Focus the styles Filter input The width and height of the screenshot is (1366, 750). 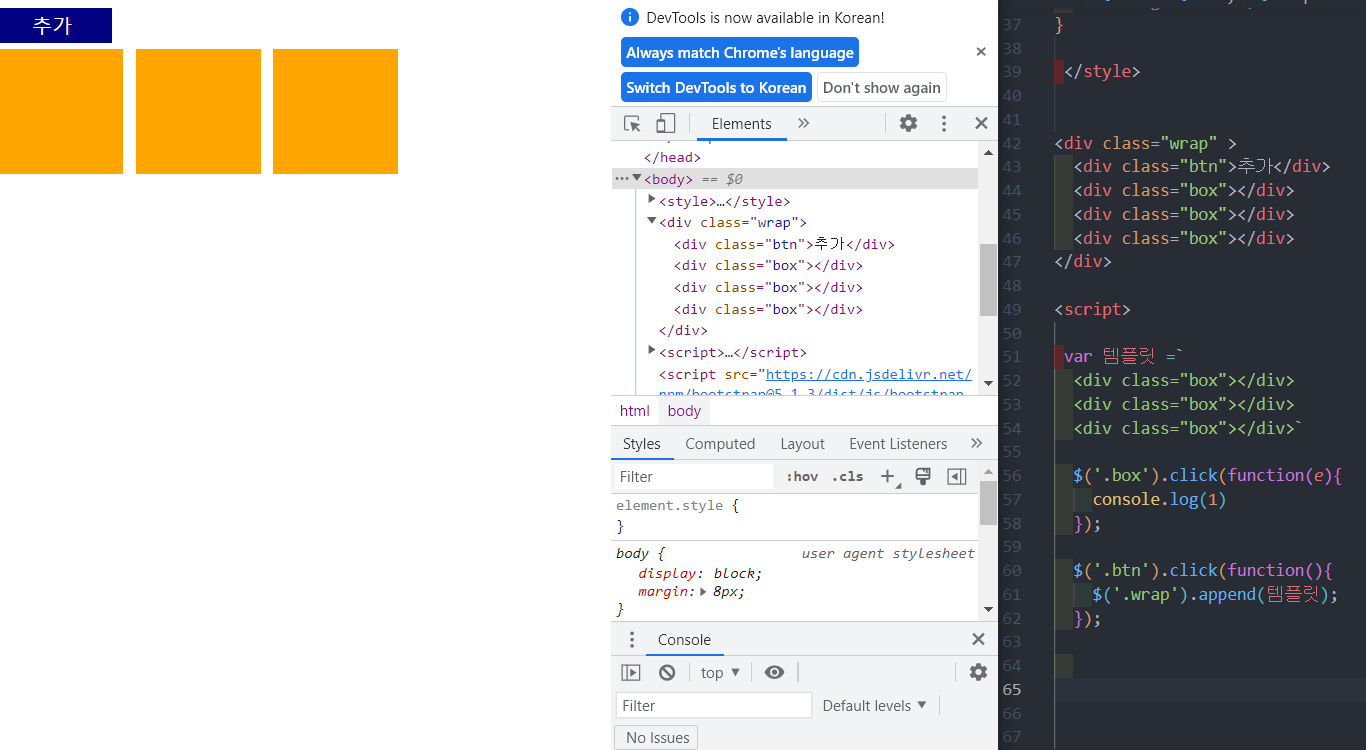pyautogui.click(x=694, y=477)
